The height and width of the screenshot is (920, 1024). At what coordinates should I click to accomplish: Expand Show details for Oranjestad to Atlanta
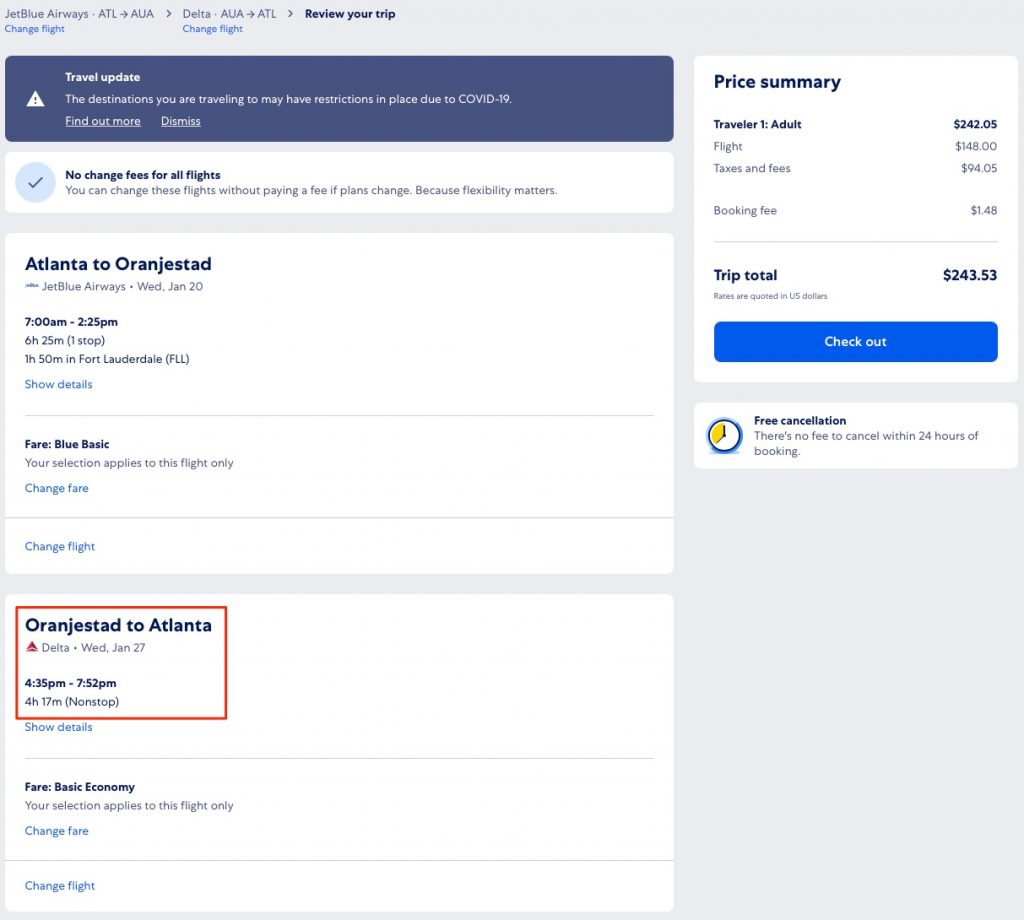(58, 727)
